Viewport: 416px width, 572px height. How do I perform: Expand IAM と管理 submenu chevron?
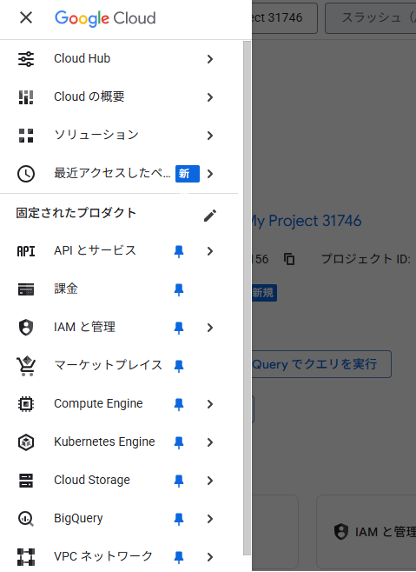(210, 328)
